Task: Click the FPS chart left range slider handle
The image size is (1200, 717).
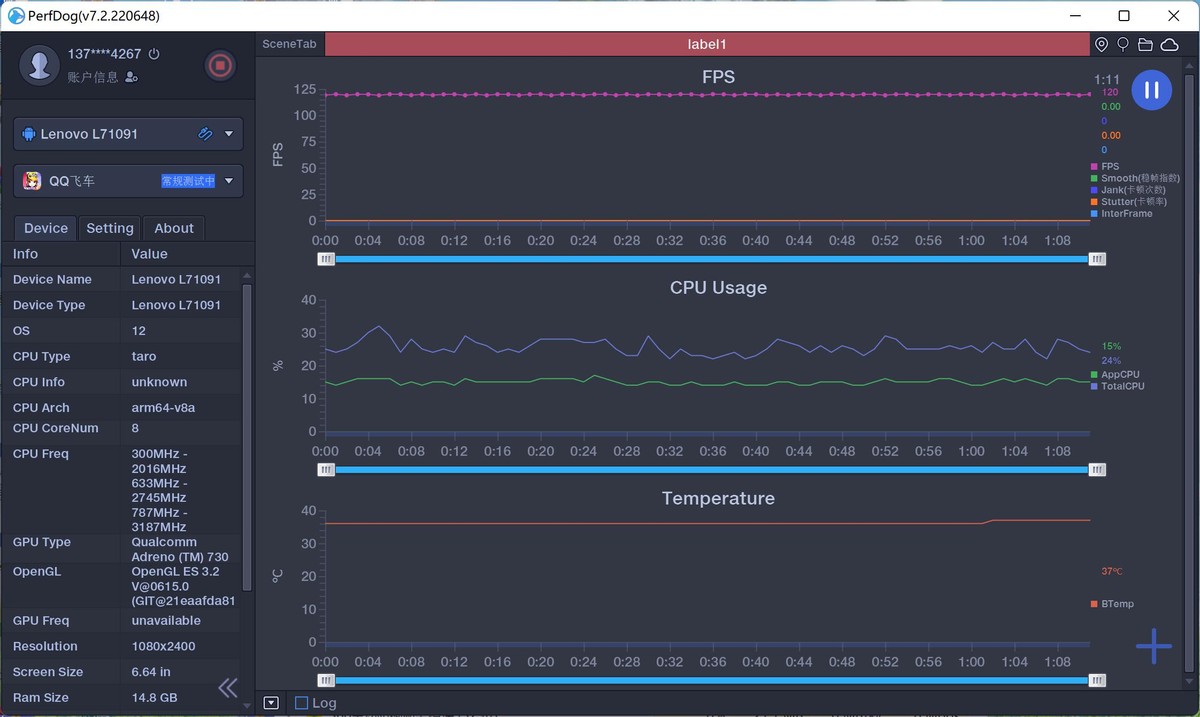Action: (326, 259)
